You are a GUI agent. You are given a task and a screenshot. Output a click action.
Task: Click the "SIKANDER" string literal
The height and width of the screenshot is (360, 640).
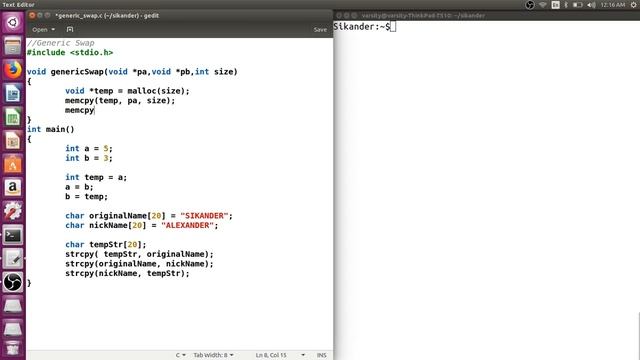tap(204, 216)
